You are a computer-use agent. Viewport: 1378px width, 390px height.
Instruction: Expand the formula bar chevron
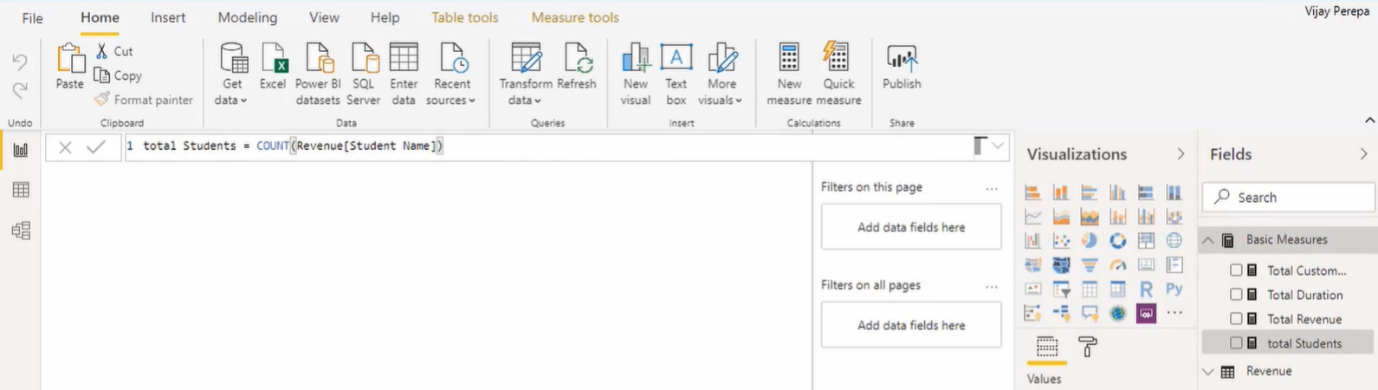[x=998, y=147]
